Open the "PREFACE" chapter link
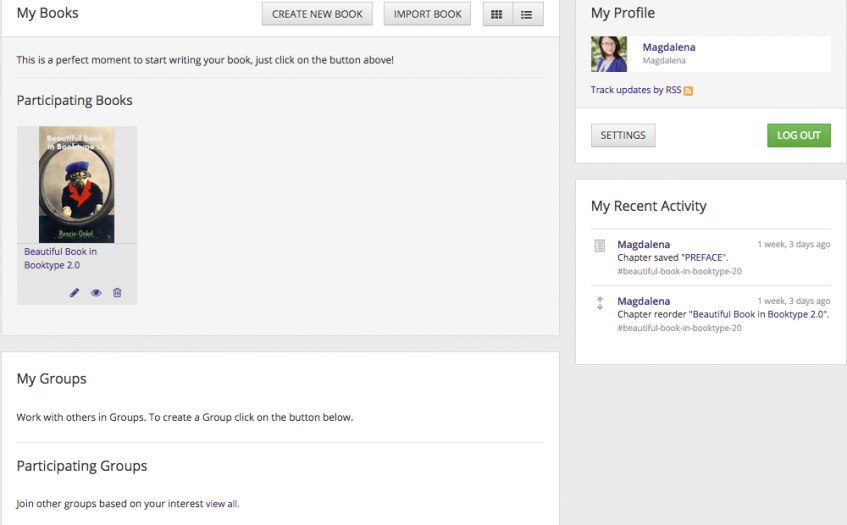This screenshot has width=847, height=525. 704,258
